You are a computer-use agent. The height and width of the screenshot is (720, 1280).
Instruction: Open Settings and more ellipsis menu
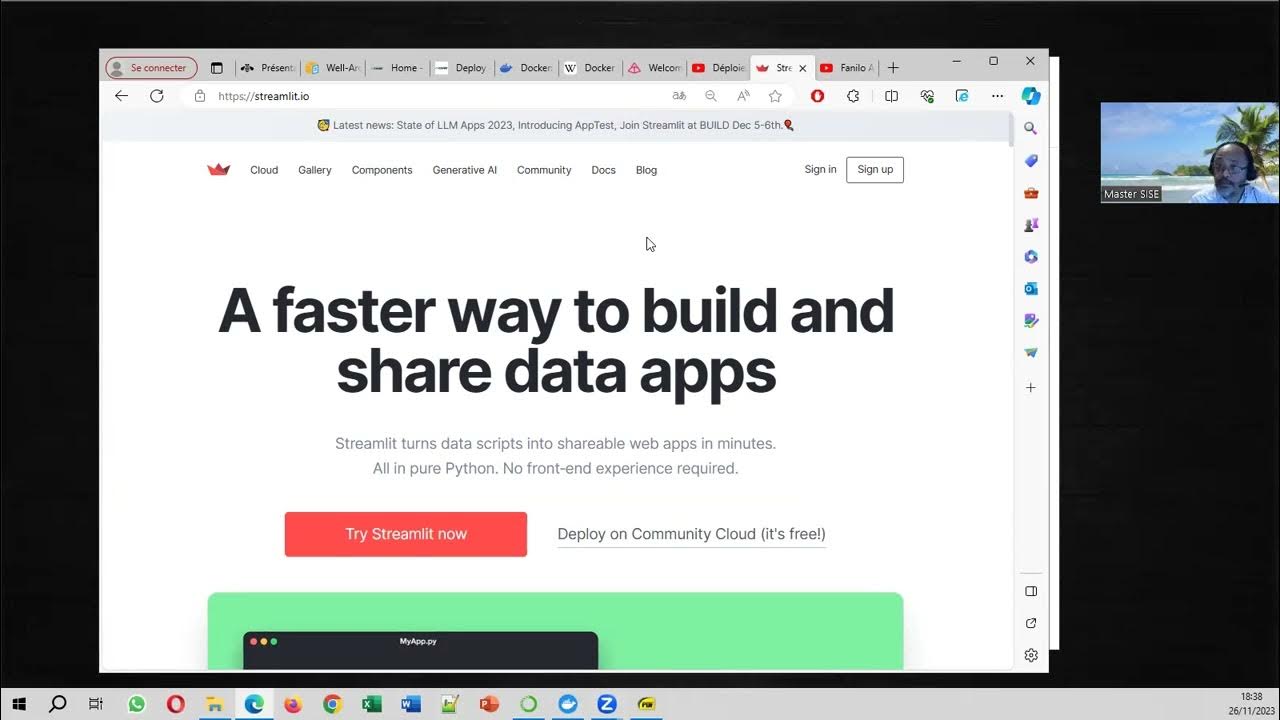click(997, 96)
